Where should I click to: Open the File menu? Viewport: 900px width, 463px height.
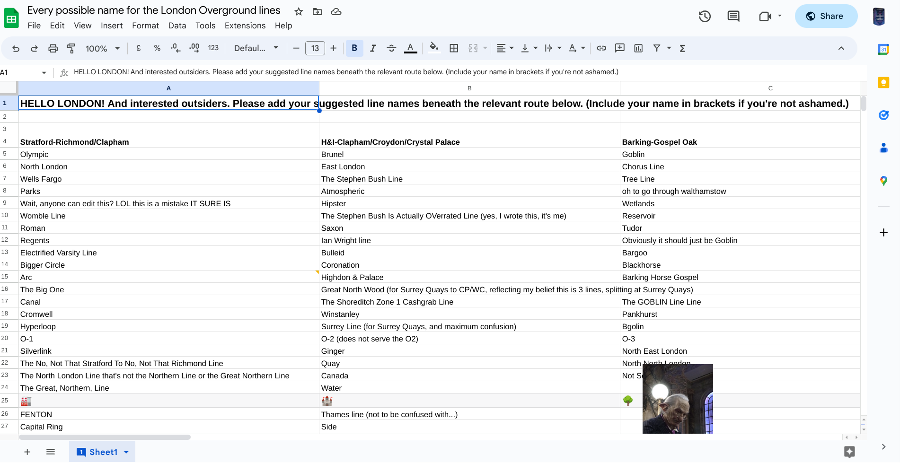coord(34,25)
